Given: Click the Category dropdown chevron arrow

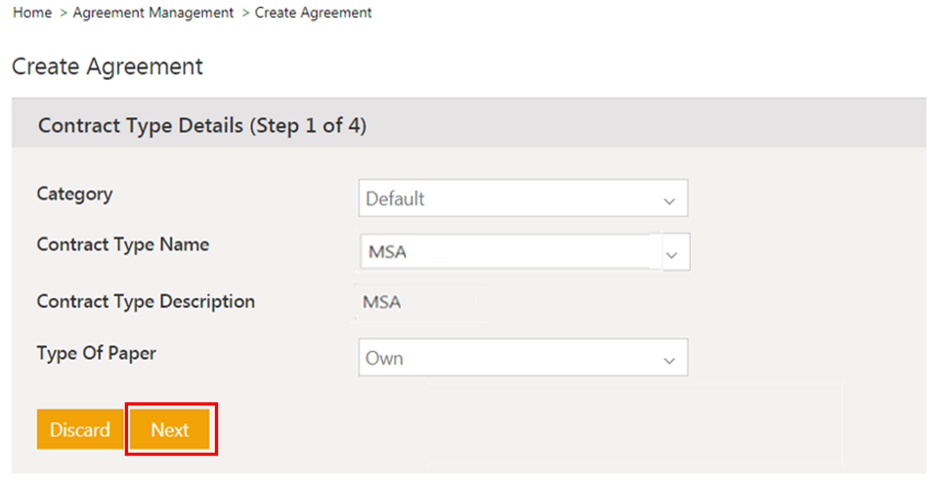Looking at the screenshot, I should (x=669, y=200).
